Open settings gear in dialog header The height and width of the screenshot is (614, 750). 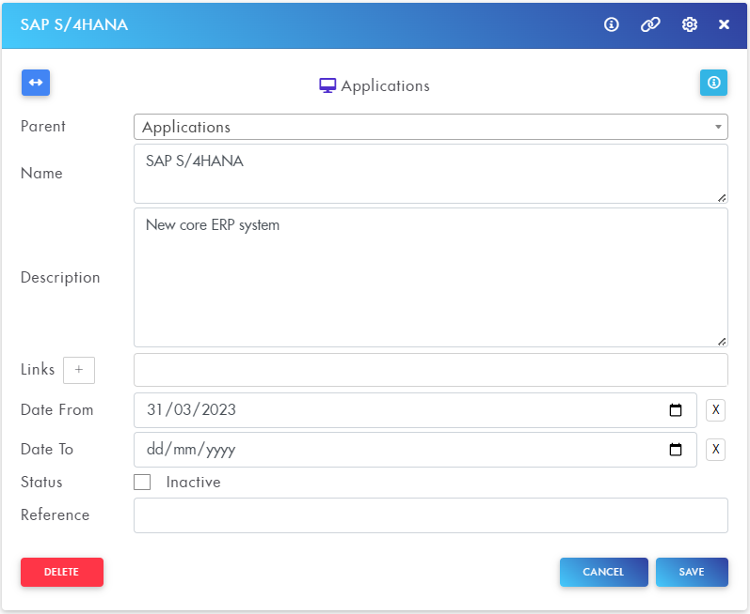pos(689,25)
